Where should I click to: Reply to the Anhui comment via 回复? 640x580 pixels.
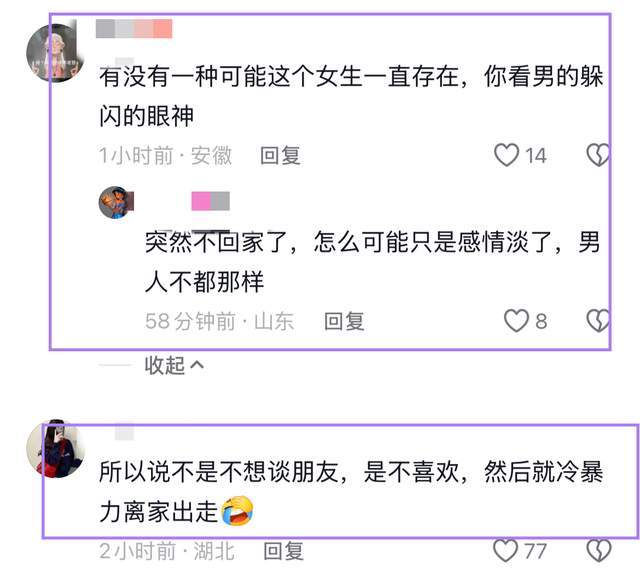tap(280, 156)
